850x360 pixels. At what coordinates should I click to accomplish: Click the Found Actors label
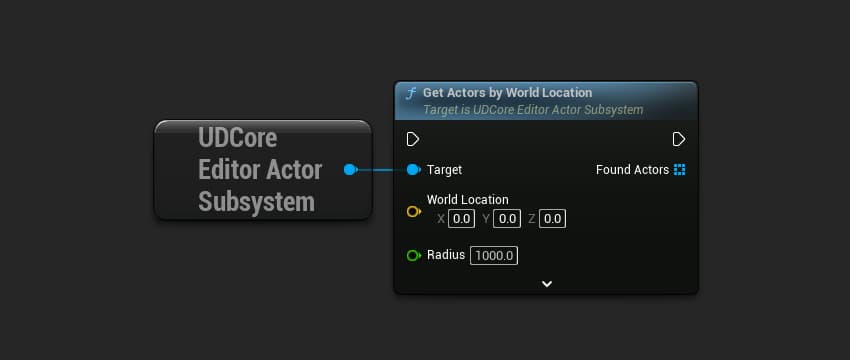(633, 170)
